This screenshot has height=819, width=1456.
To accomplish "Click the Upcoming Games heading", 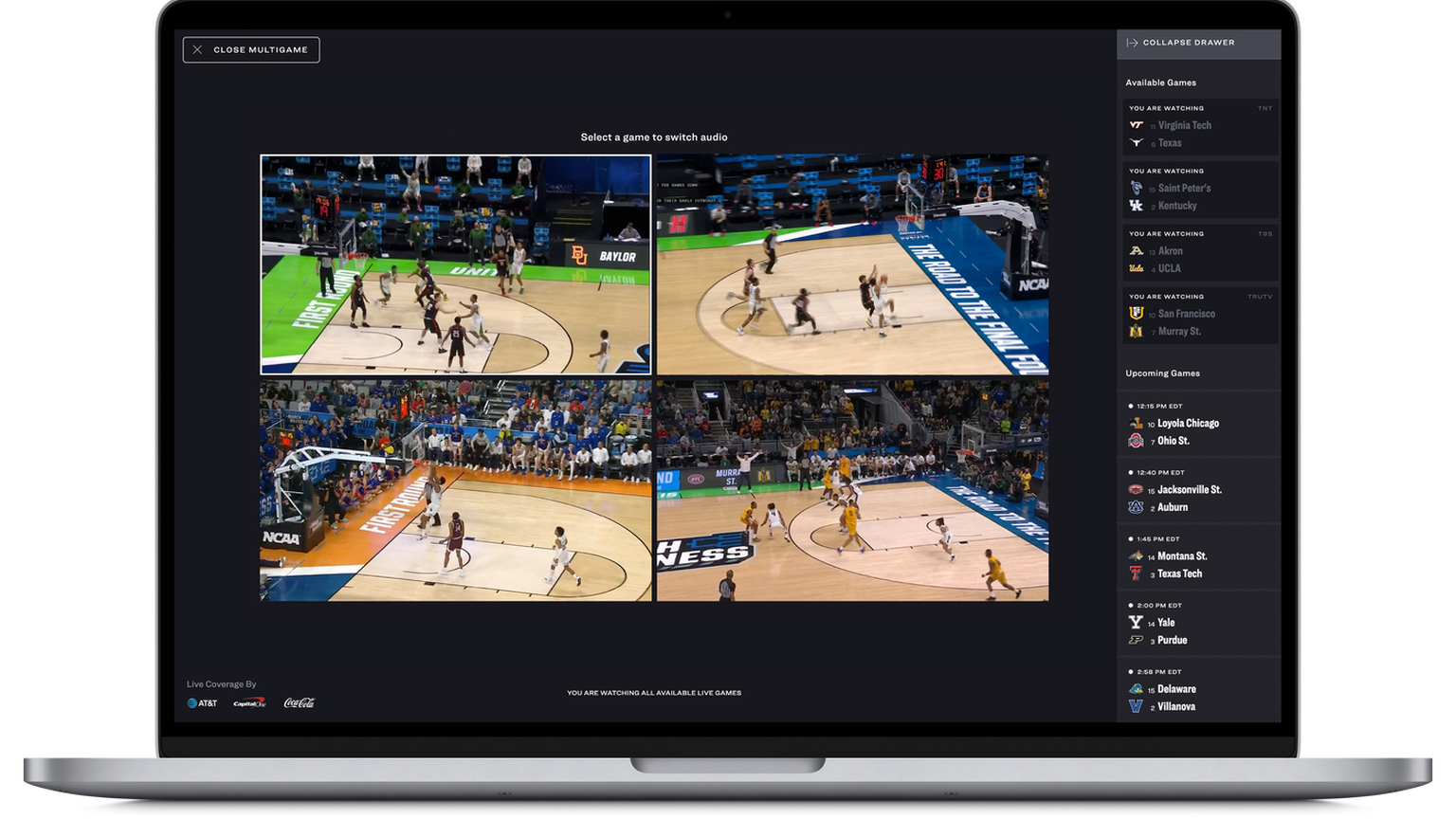I will tap(1162, 373).
